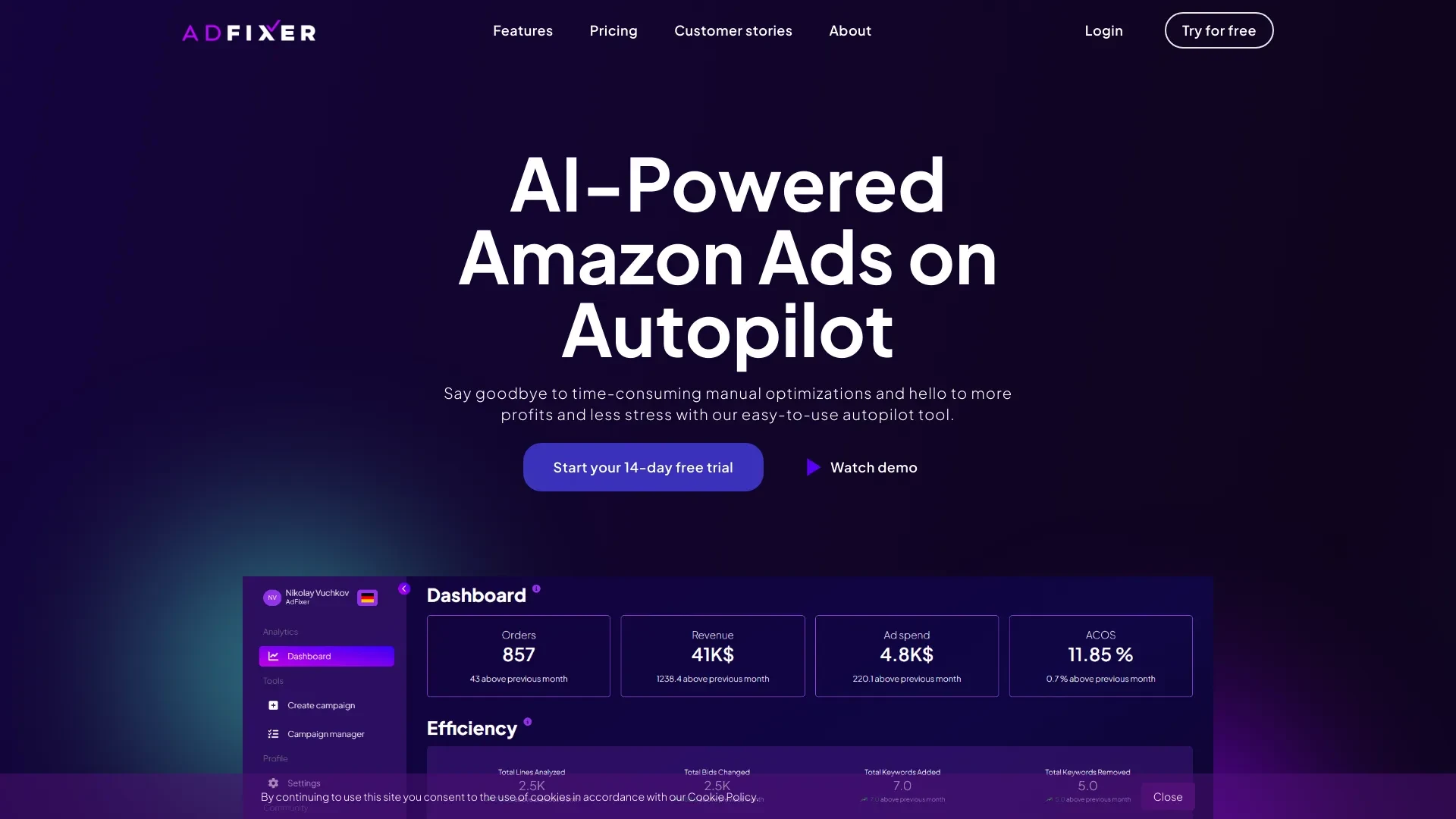Click the Close cookie consent button
Image resolution: width=1456 pixels, height=819 pixels.
click(1168, 796)
